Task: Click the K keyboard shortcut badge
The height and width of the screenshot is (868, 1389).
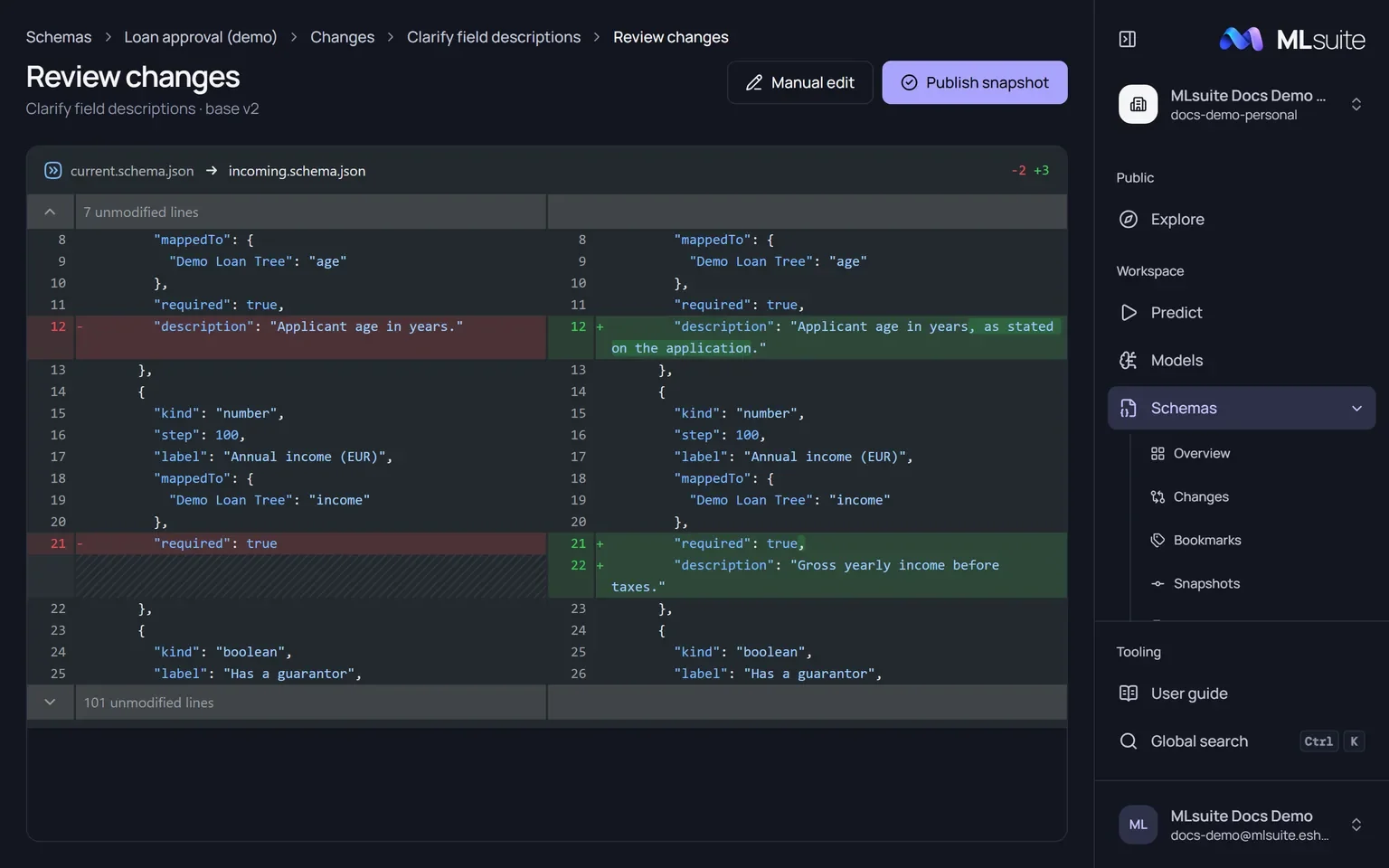Action: pos(1354,741)
